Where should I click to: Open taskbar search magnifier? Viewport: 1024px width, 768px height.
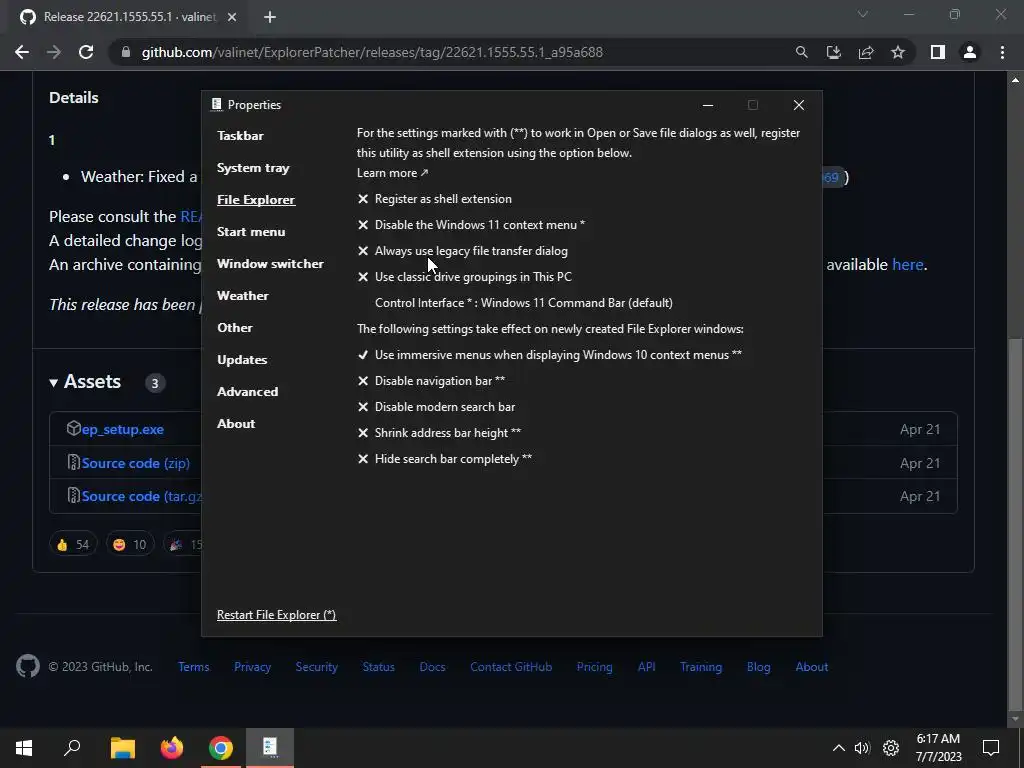pyautogui.click(x=72, y=747)
